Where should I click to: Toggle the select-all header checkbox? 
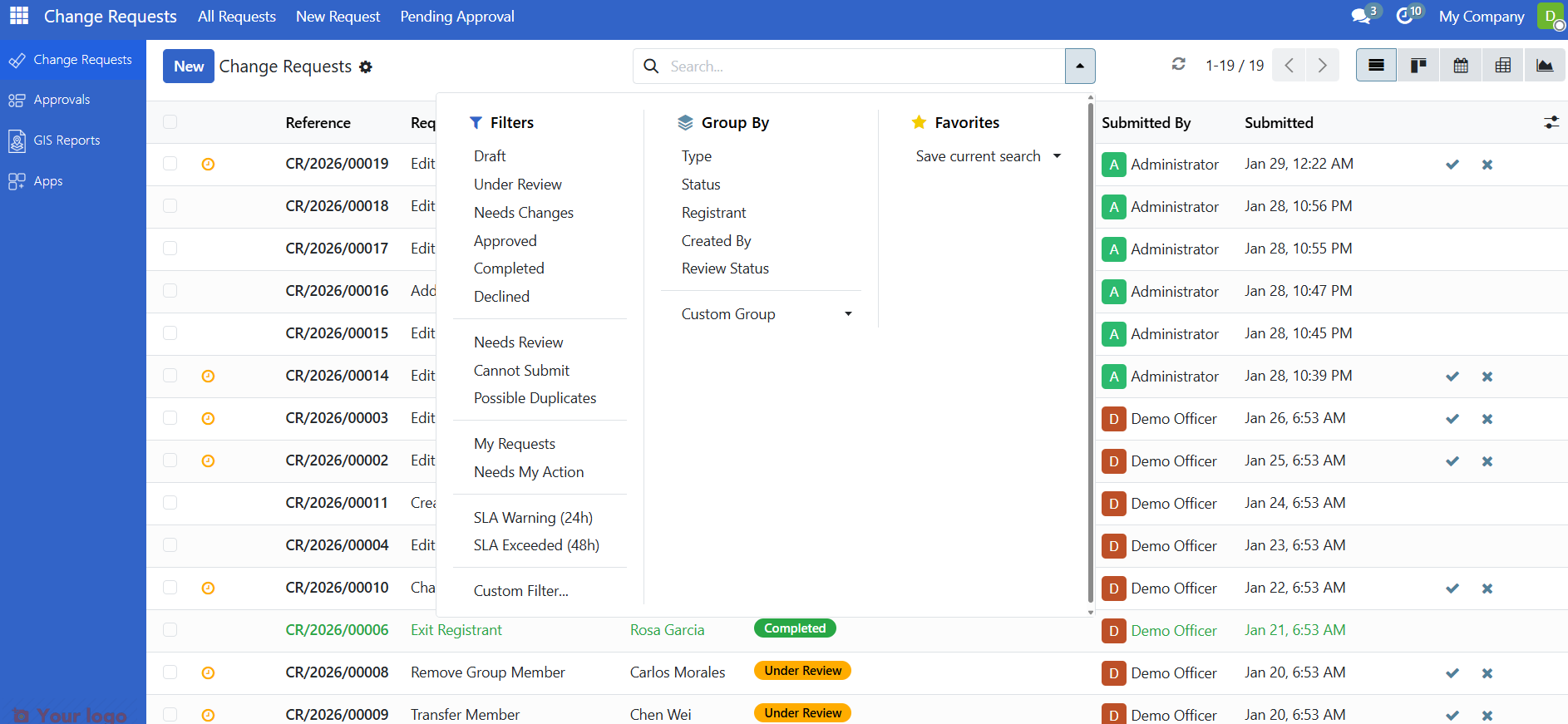point(170,122)
